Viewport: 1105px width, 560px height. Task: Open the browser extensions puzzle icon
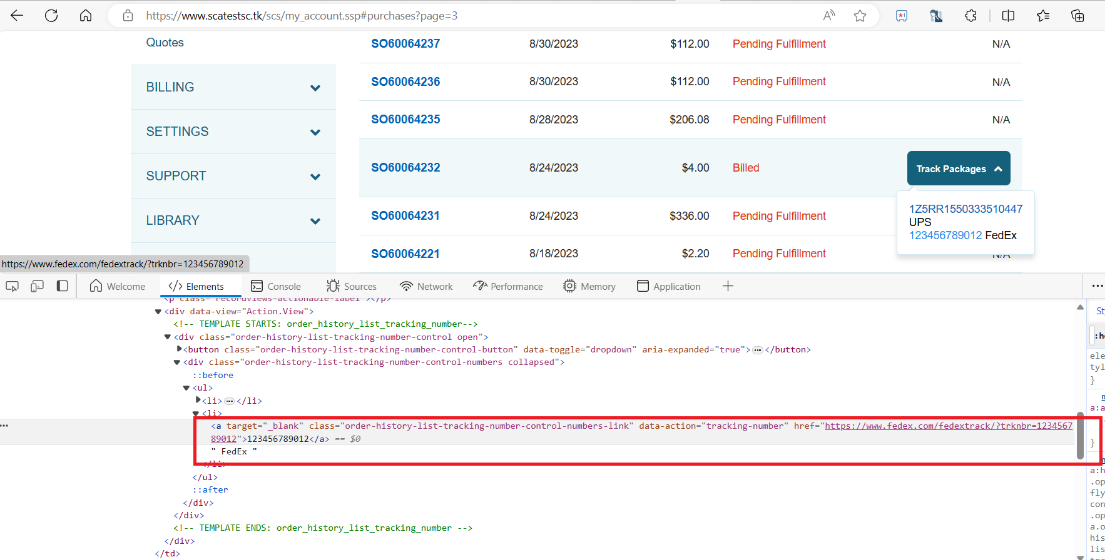point(970,16)
